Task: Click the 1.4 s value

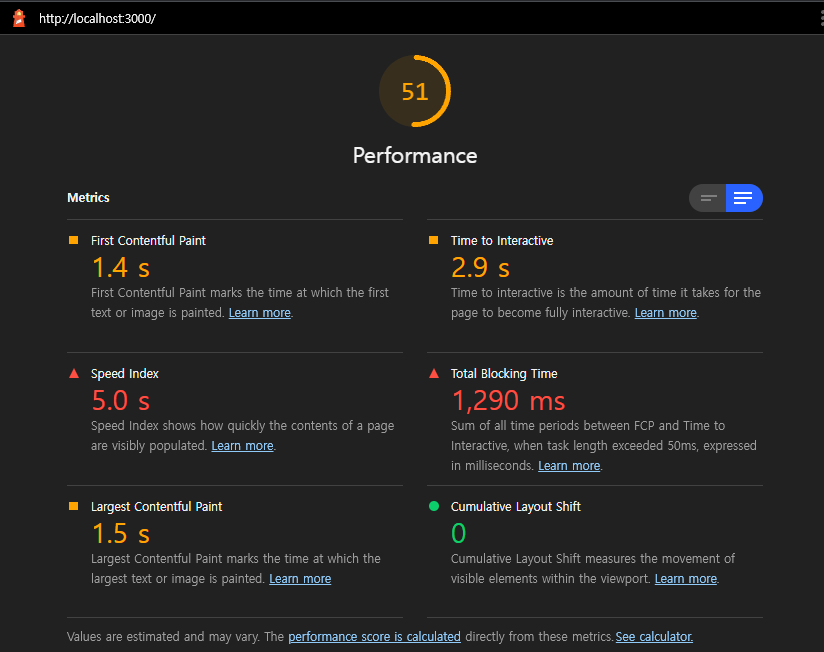Action: coord(121,267)
